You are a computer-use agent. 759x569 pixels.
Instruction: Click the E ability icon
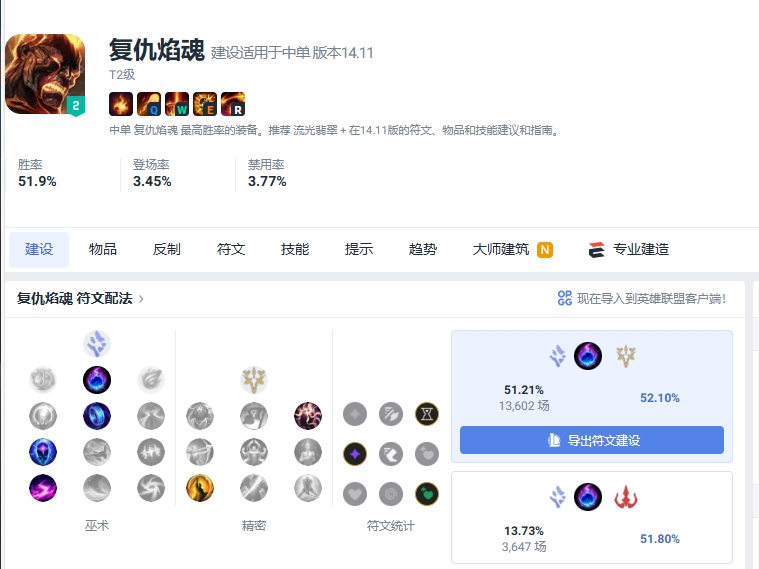[x=205, y=104]
